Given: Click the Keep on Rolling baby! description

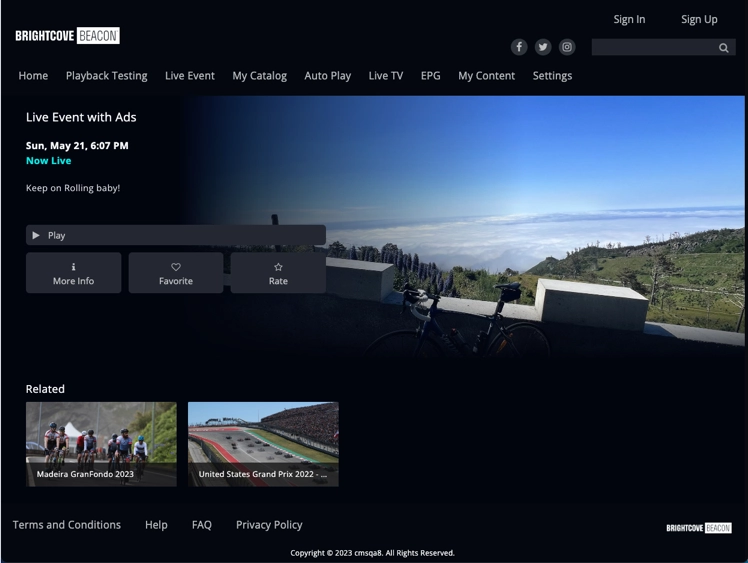Looking at the screenshot, I should coord(73,188).
